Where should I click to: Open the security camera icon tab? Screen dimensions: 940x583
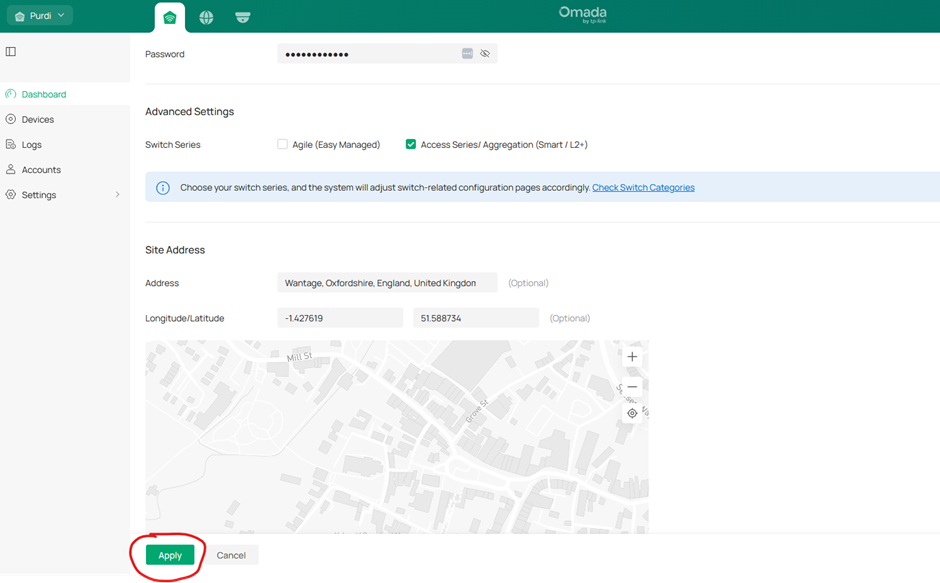(x=242, y=17)
